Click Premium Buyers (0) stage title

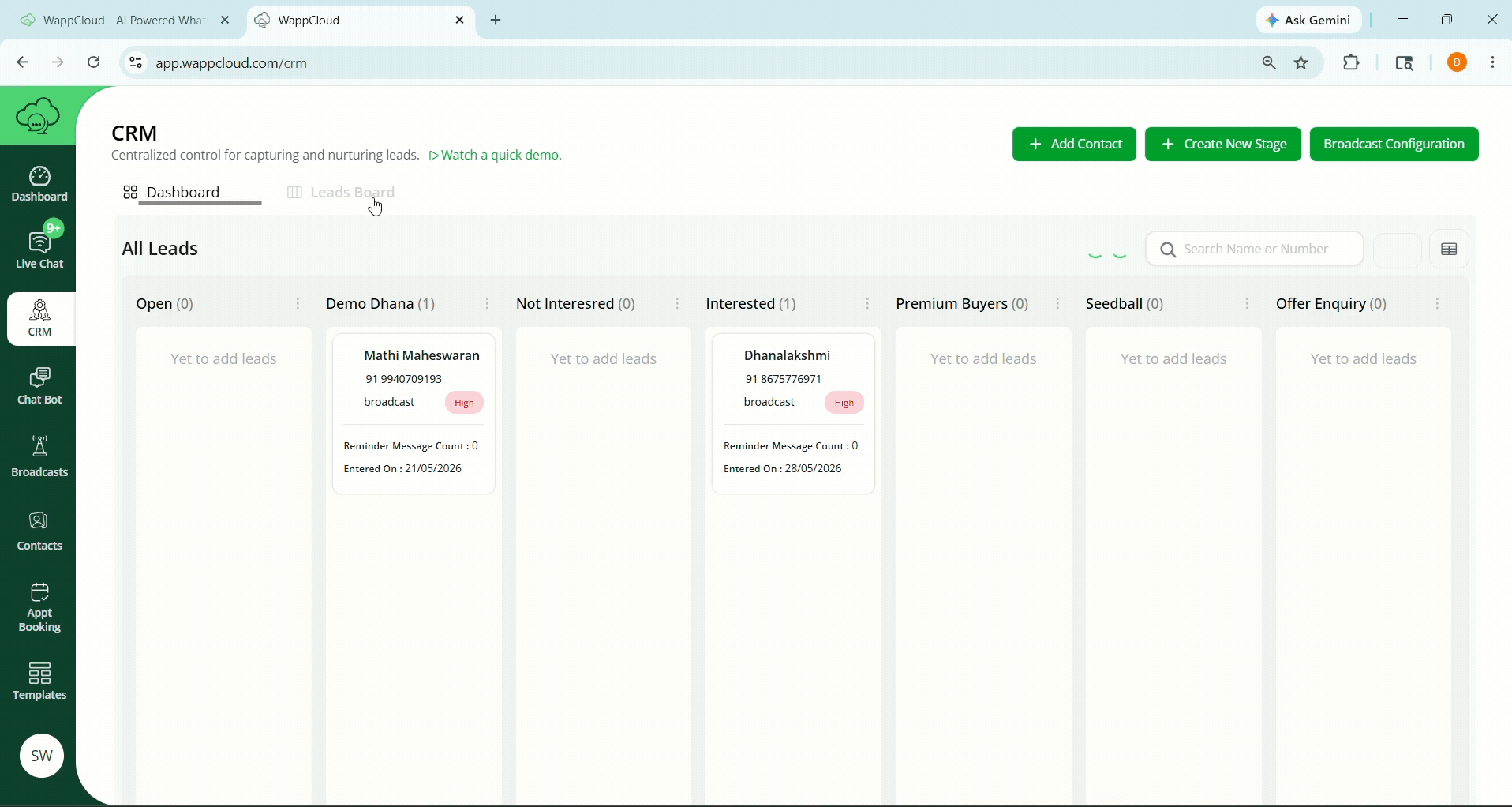click(963, 305)
